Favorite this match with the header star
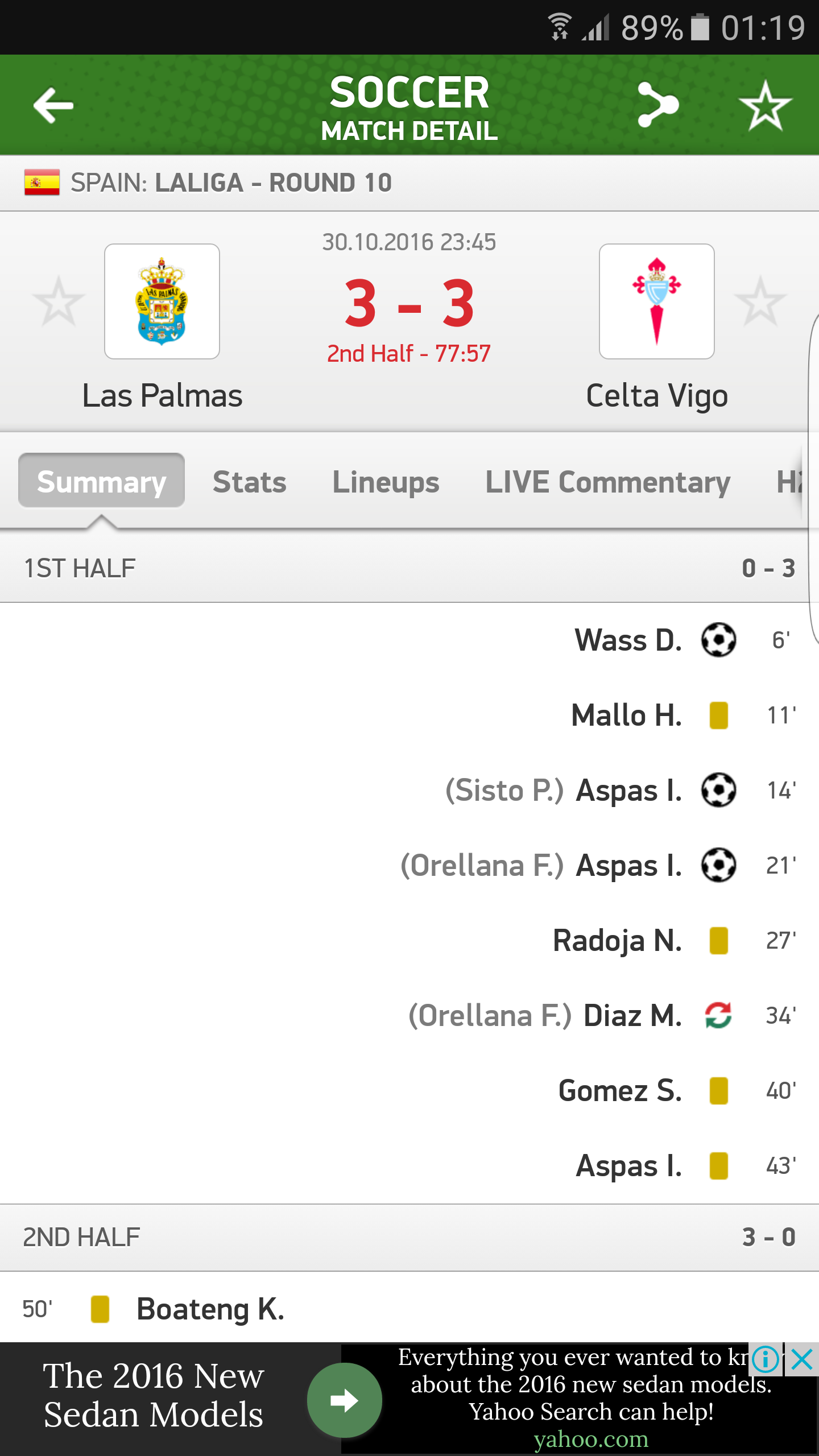The width and height of the screenshot is (819, 1456). coord(765,105)
